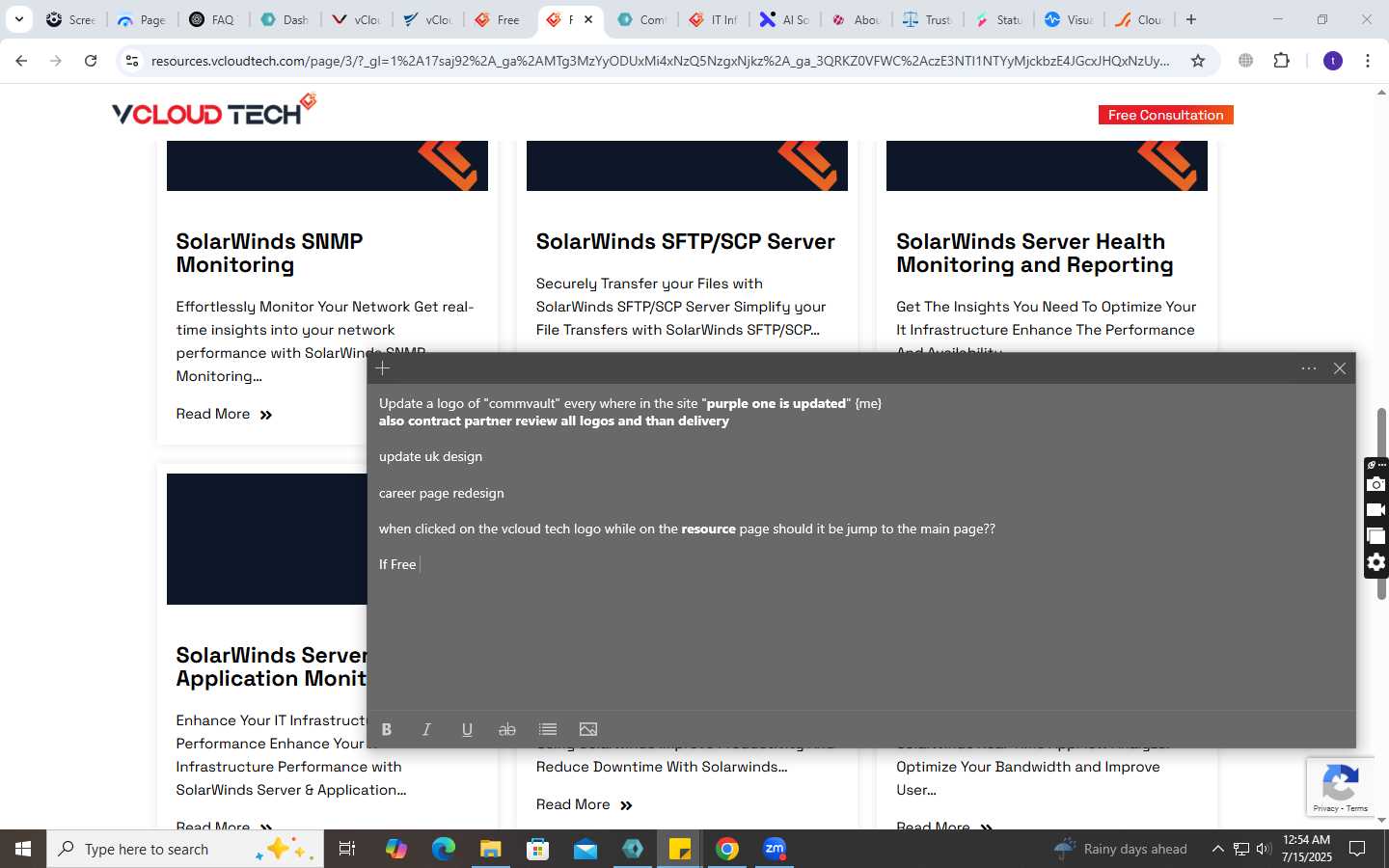Open Microsoft Edge from the taskbar
The width and height of the screenshot is (1389, 868).
[443, 849]
